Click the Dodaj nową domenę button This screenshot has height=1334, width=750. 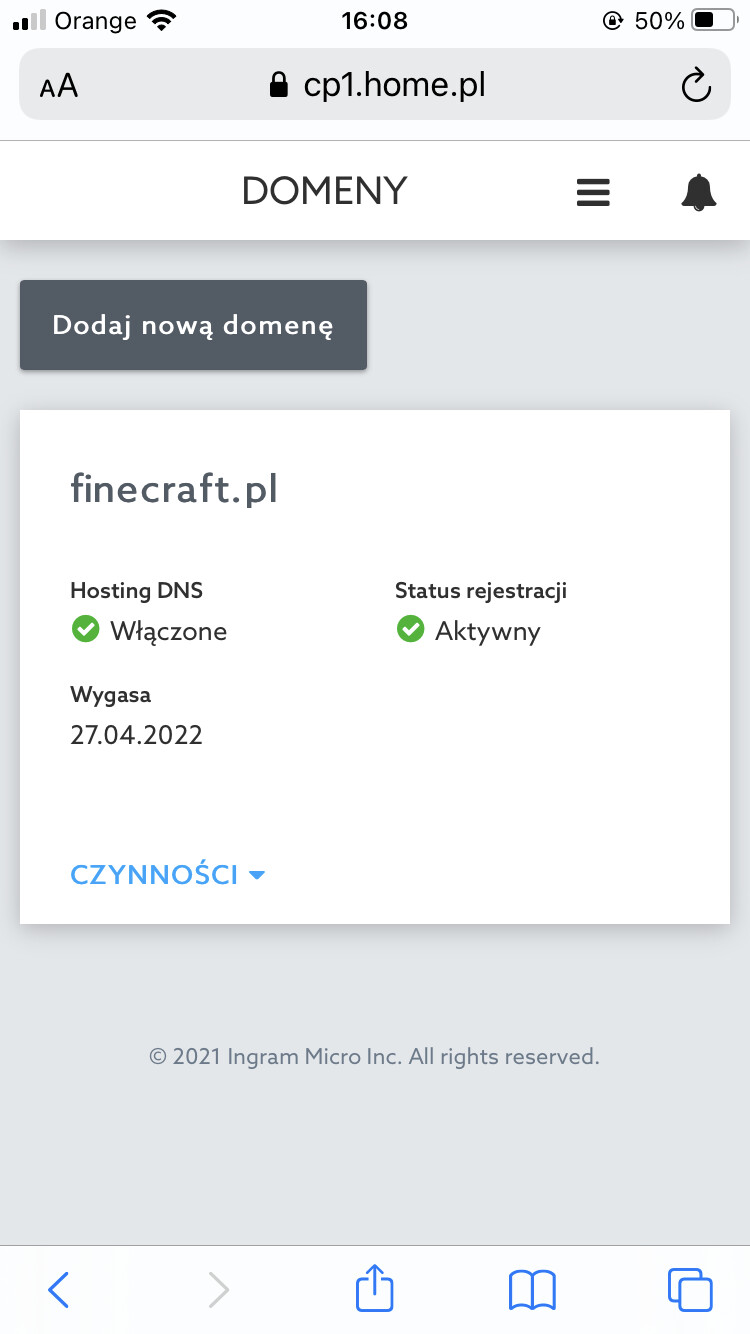tap(193, 325)
